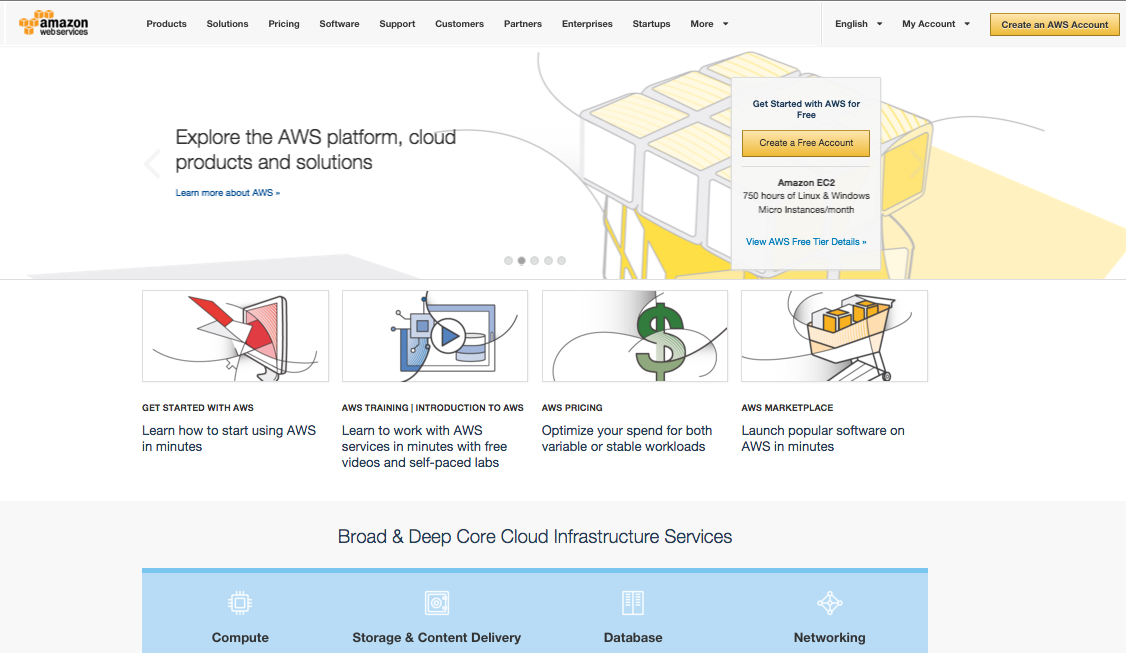Open the Software menu item
Screen dimensions: 1126x653
click(x=340, y=24)
